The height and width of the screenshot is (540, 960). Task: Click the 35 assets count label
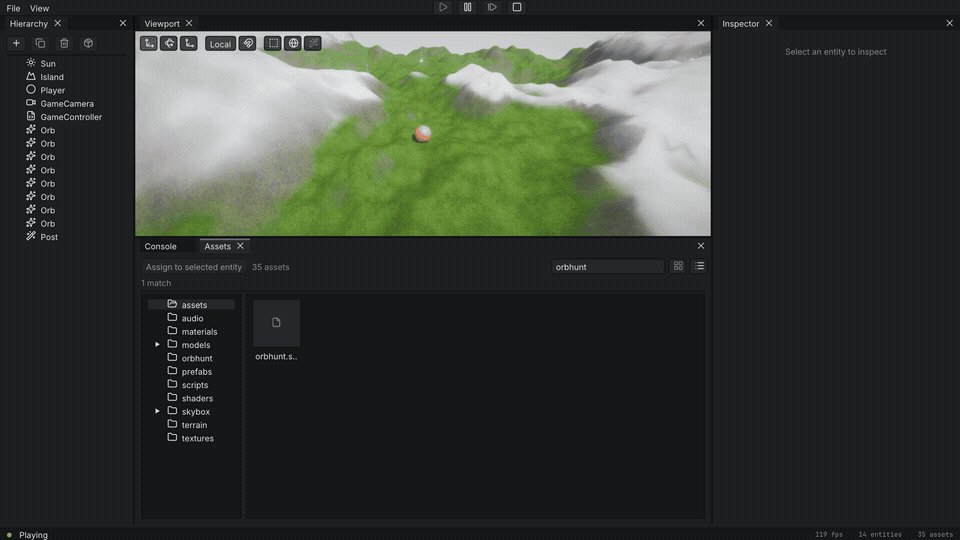tap(271, 267)
